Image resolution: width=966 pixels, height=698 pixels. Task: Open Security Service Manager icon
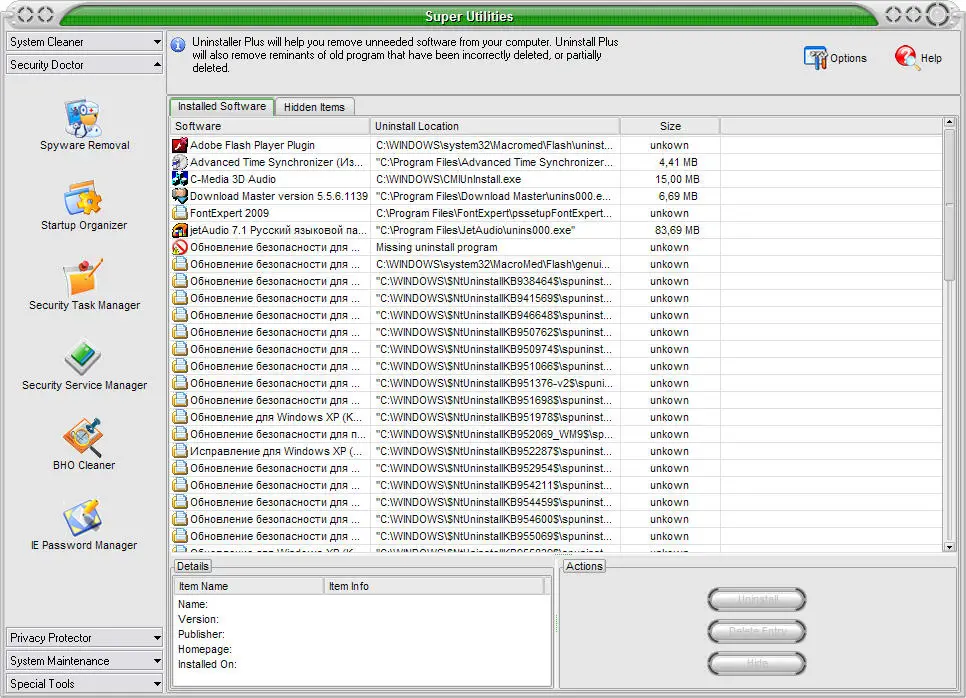coord(84,358)
